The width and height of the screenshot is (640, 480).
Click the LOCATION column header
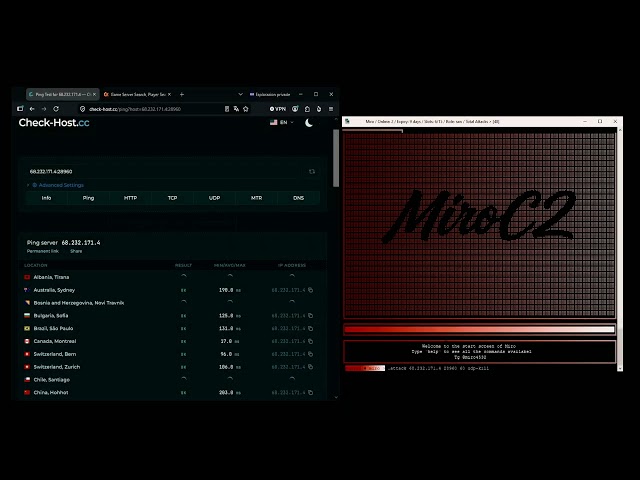(x=36, y=265)
